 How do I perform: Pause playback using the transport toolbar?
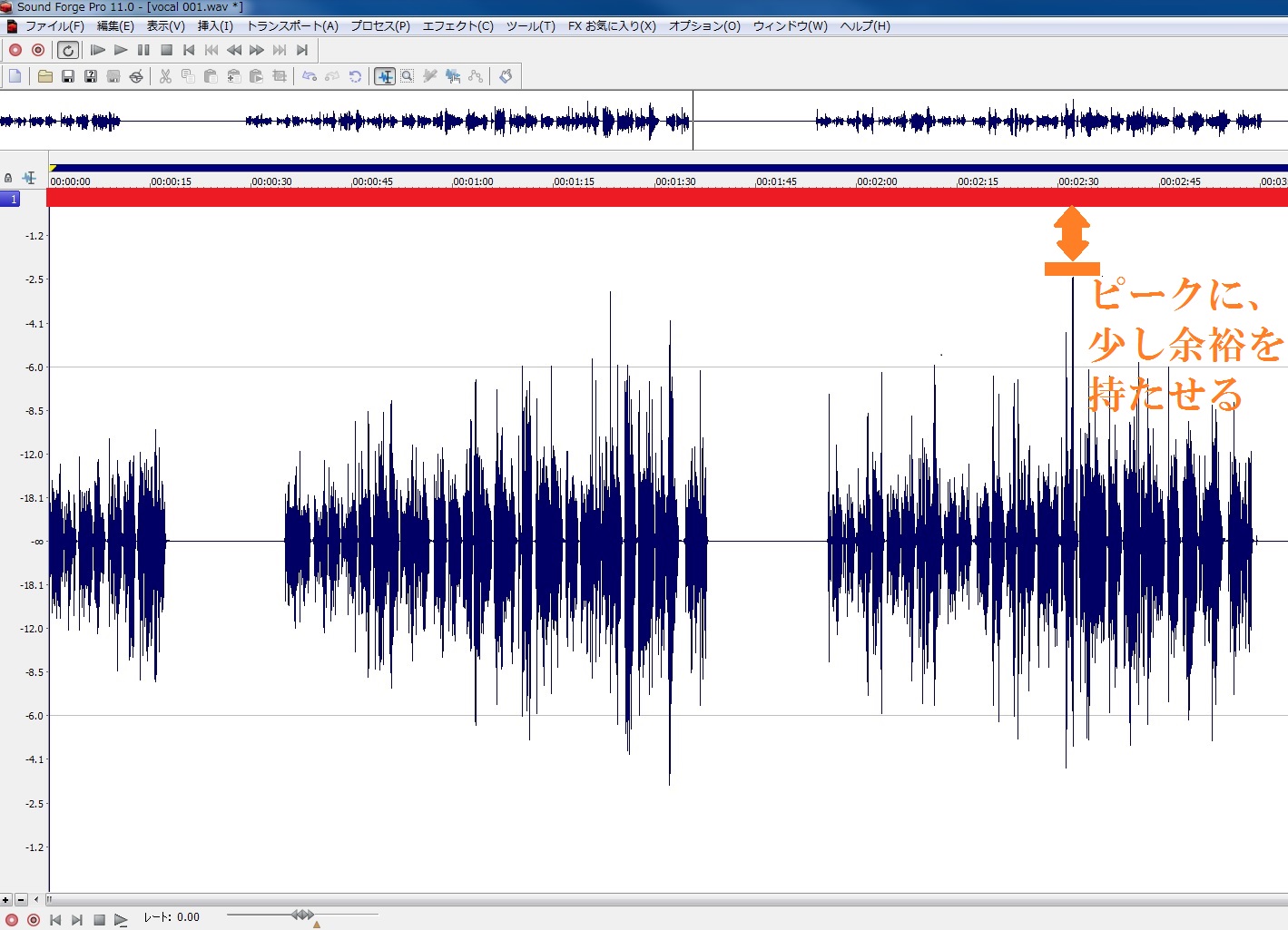143,50
